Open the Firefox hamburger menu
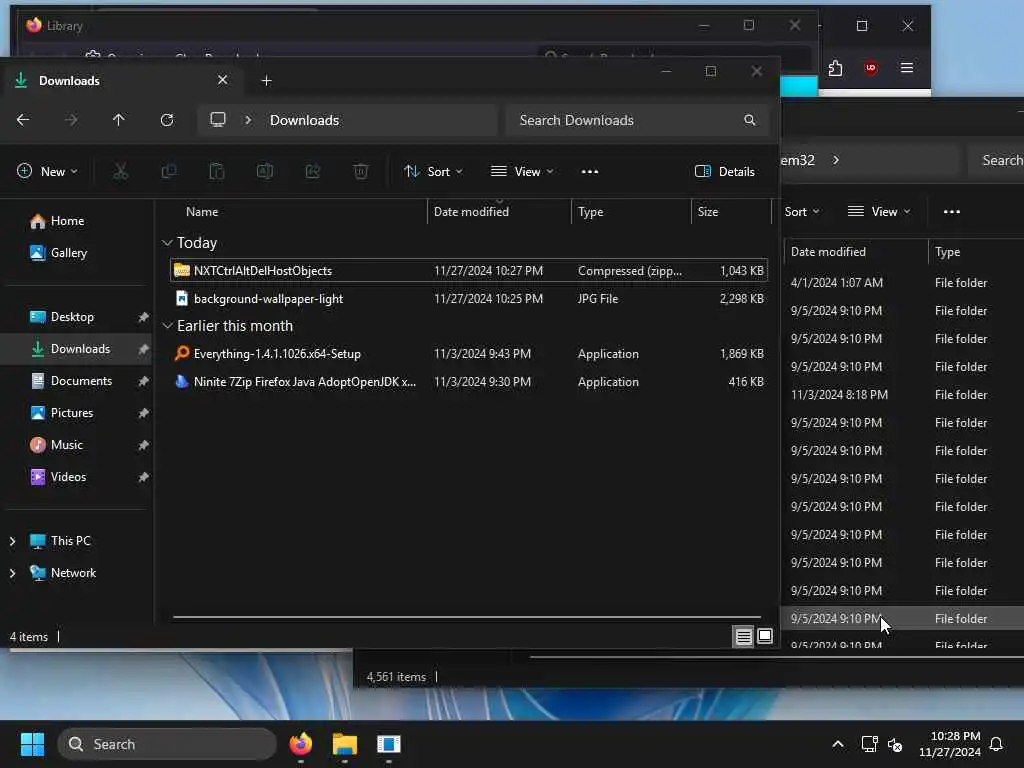1024x768 pixels. click(x=906, y=68)
